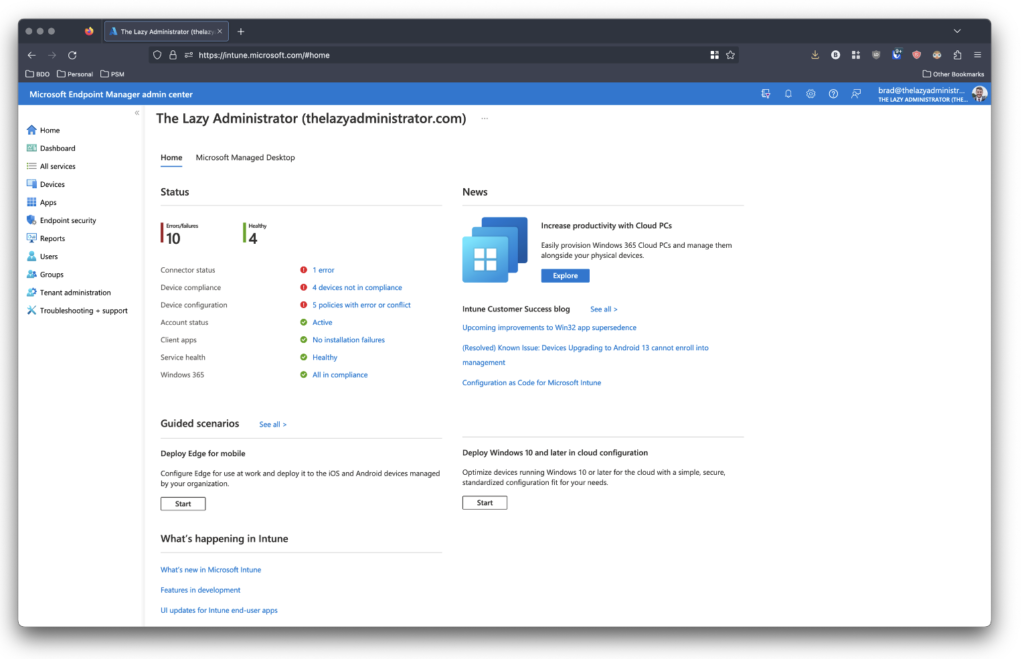Click the Home icon in sidebar
This screenshot has width=1024, height=659.
(x=31, y=130)
